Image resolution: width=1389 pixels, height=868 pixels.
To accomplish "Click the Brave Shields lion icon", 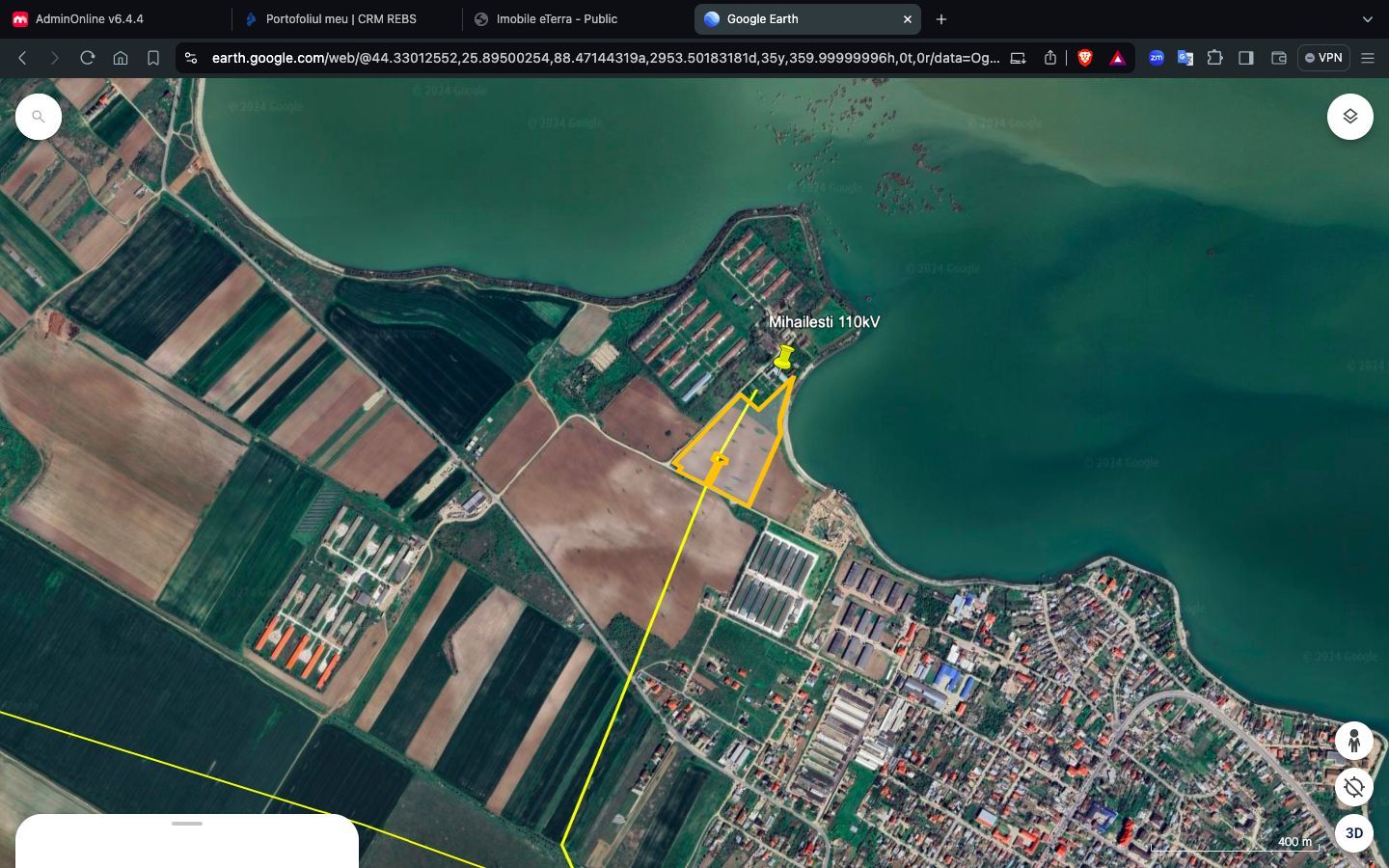I will click(x=1085, y=58).
